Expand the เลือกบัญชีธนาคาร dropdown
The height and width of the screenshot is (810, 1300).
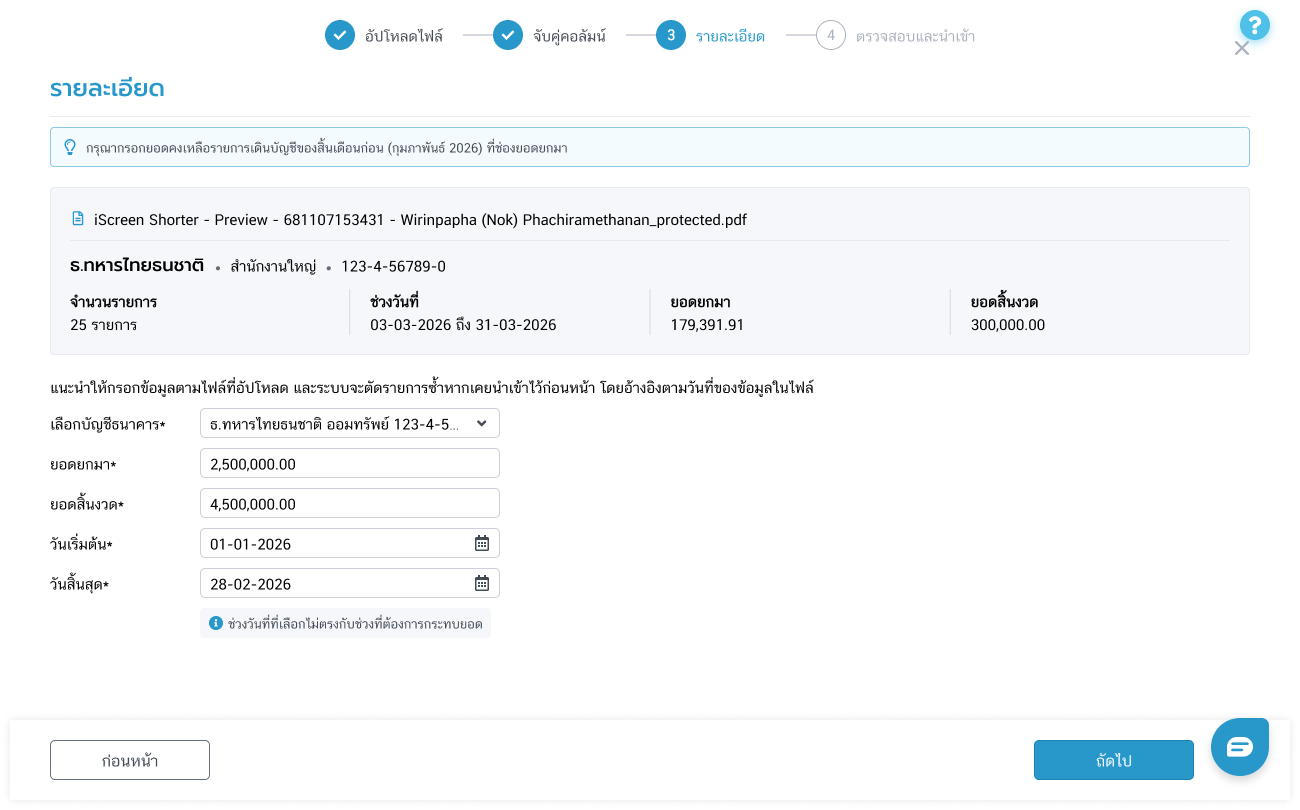pos(340,424)
